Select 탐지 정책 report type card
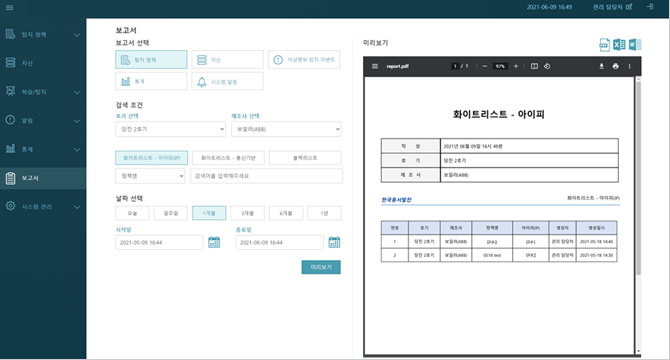This screenshot has width=670, height=360. click(151, 60)
